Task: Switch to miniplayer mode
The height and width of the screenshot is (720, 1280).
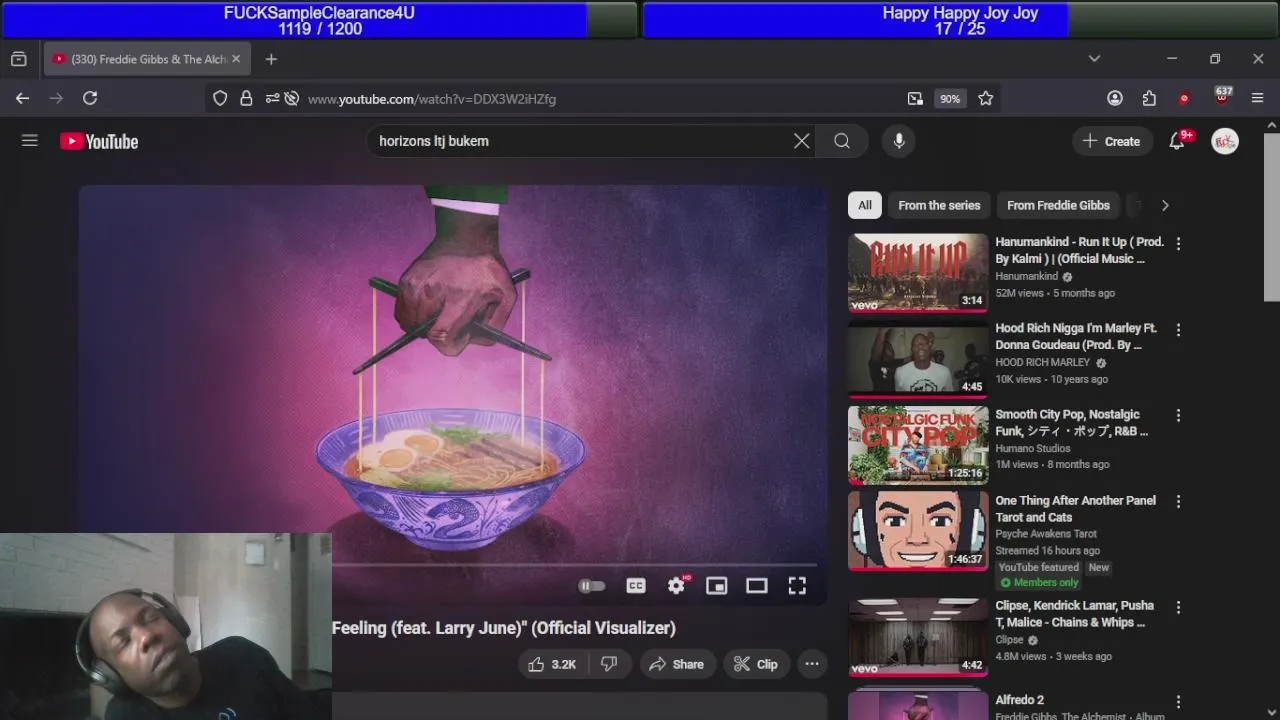Action: pos(717,586)
